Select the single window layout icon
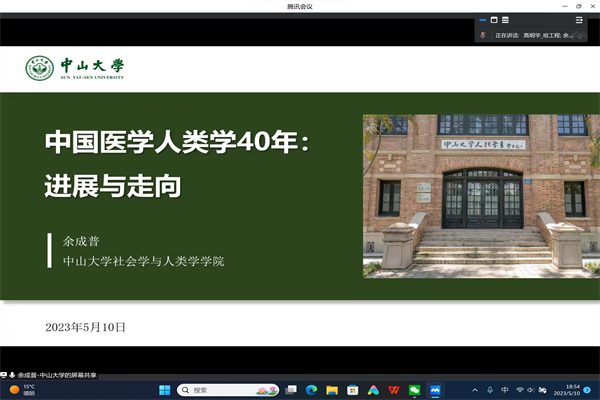600x400 pixels. tap(494, 19)
